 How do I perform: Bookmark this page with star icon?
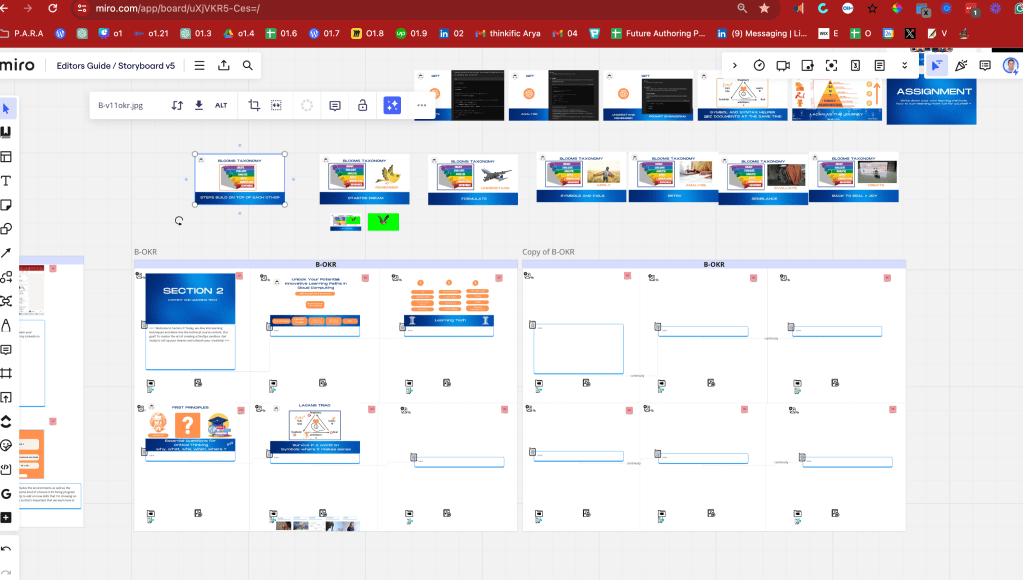(x=764, y=8)
